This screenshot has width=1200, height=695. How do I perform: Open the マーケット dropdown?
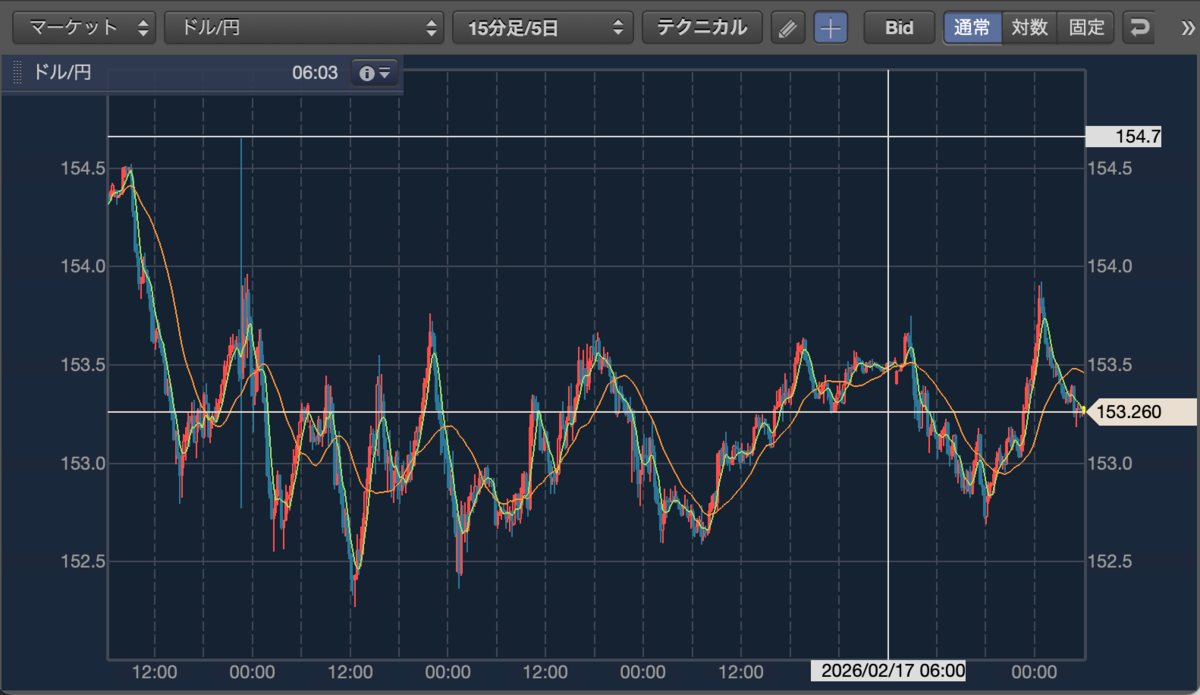click(x=84, y=27)
